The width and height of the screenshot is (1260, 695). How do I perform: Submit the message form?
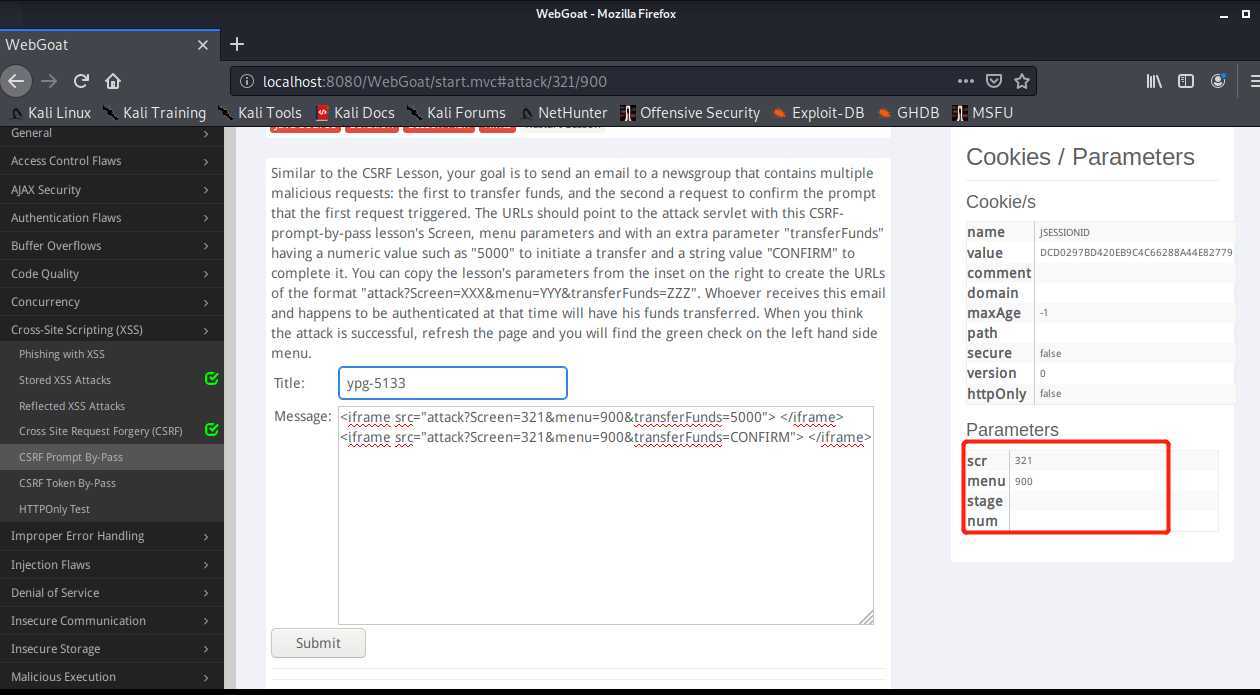pos(318,643)
